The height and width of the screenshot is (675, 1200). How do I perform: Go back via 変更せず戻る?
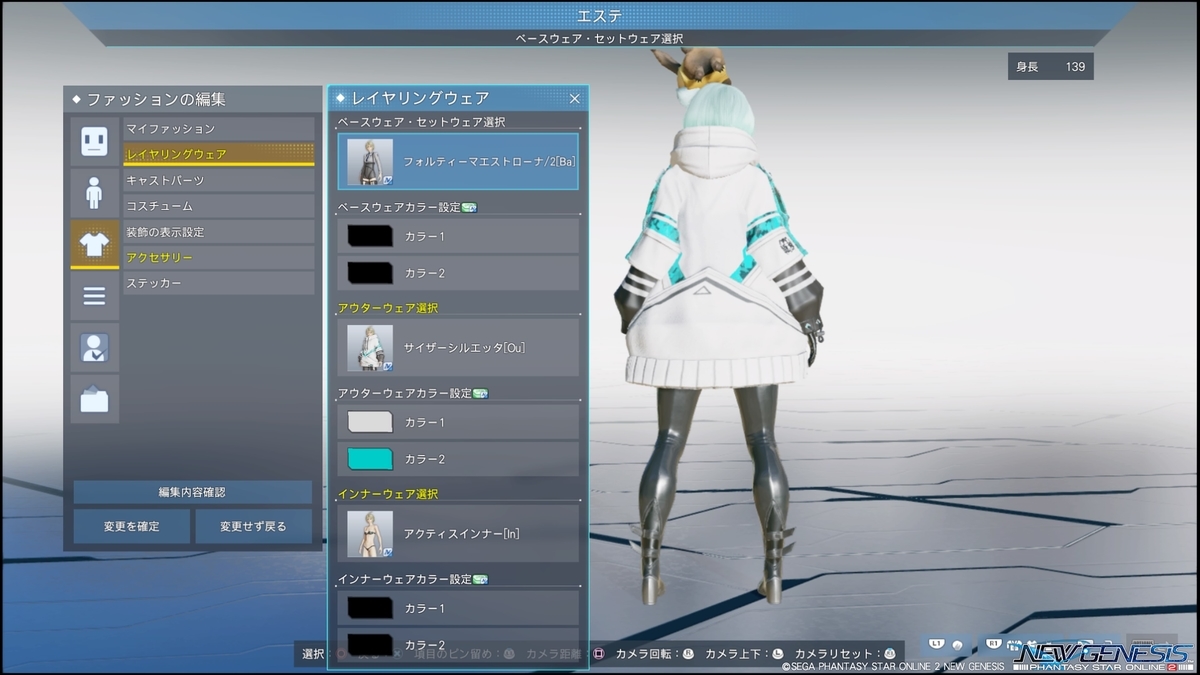(254, 526)
